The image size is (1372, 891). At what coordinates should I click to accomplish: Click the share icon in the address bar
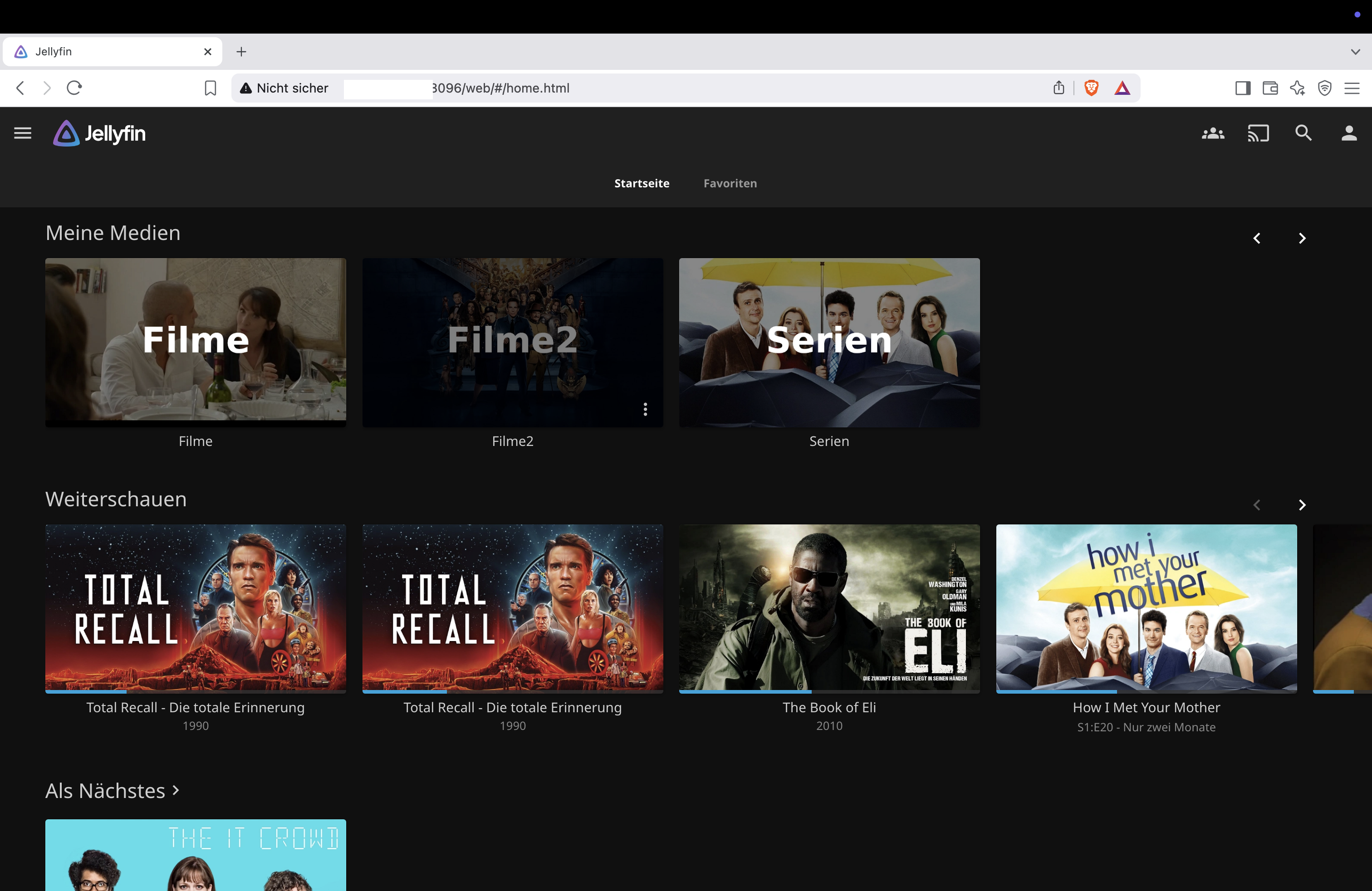tap(1058, 88)
